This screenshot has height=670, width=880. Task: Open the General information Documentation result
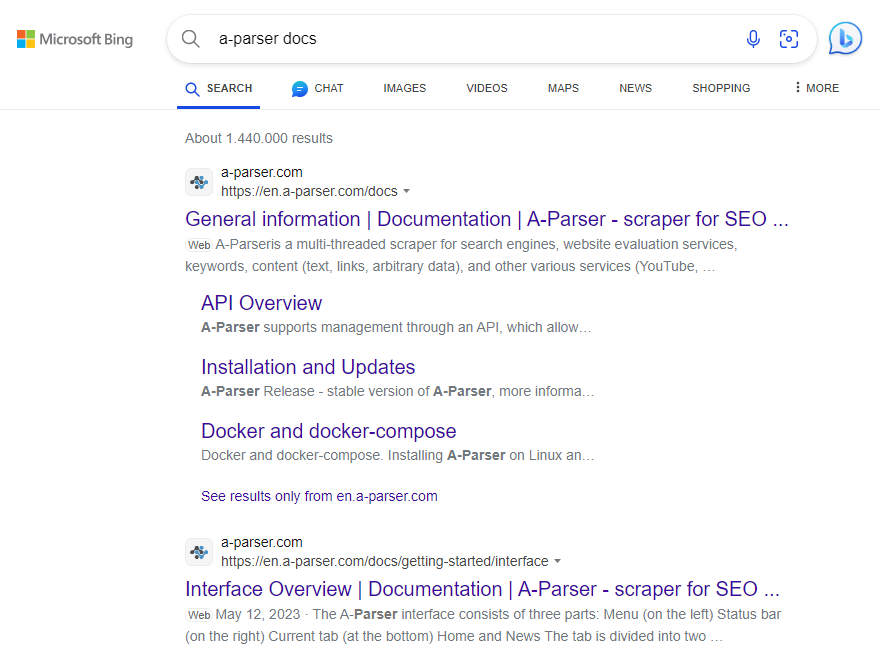(486, 219)
